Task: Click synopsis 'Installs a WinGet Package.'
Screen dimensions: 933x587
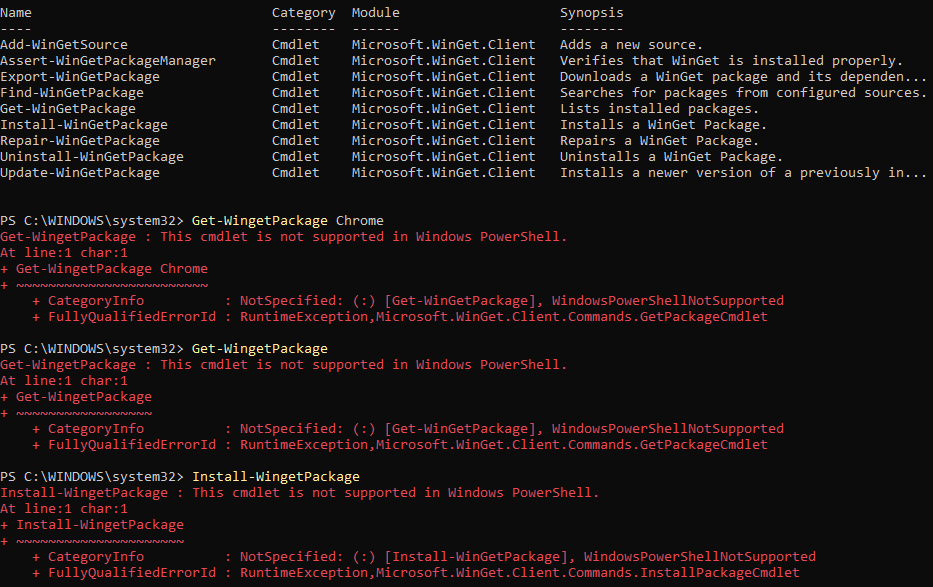Action: [663, 125]
